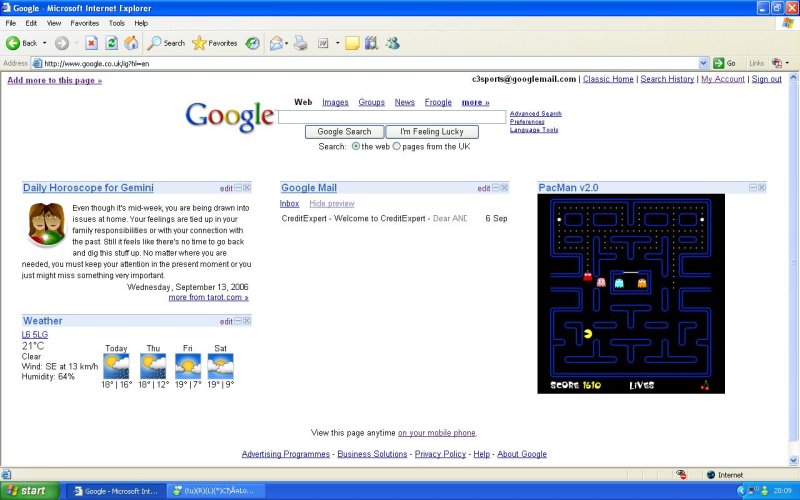Open the History toolbar icon
The height and width of the screenshot is (500, 800).
253,43
